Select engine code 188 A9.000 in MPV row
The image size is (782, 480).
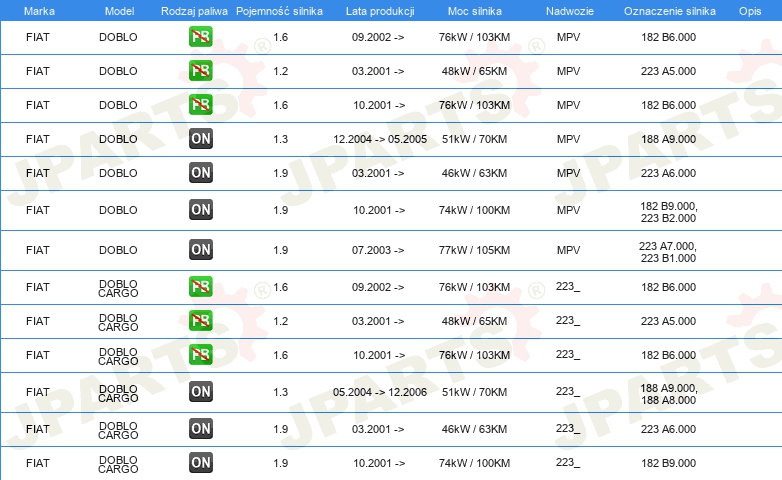(668, 139)
